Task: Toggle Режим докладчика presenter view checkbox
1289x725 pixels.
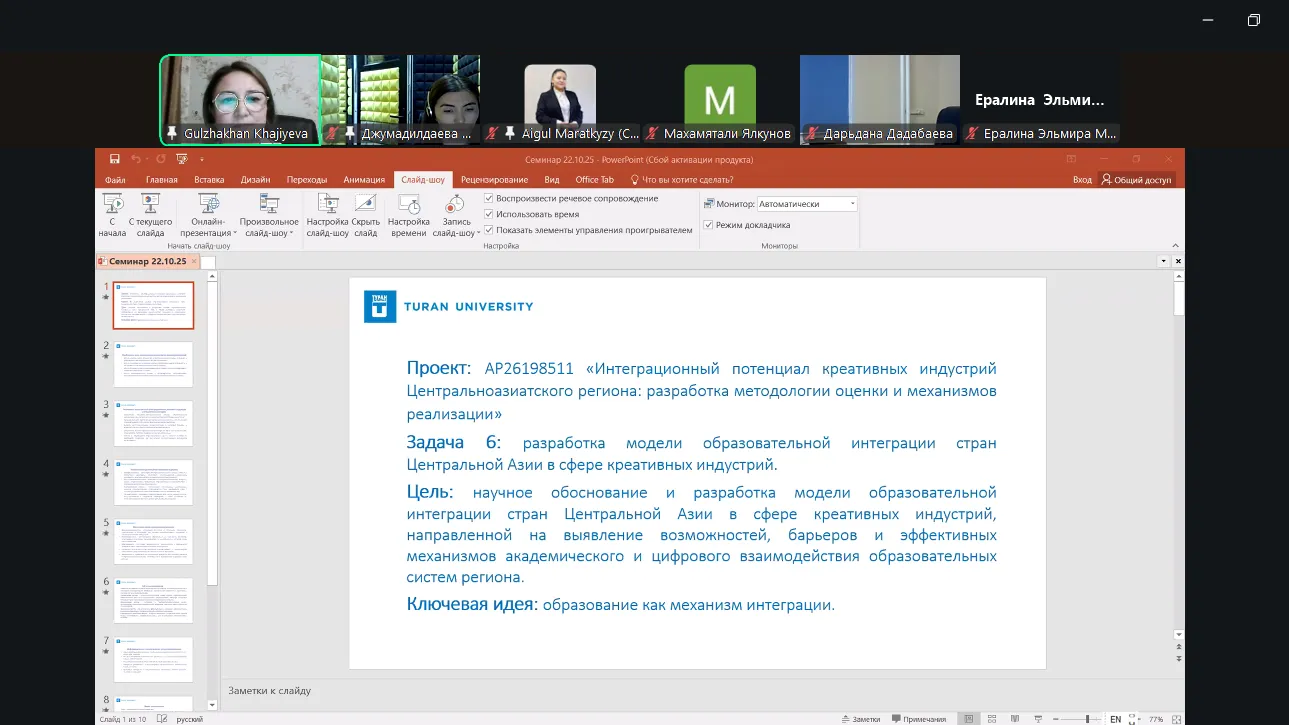Action: point(708,225)
